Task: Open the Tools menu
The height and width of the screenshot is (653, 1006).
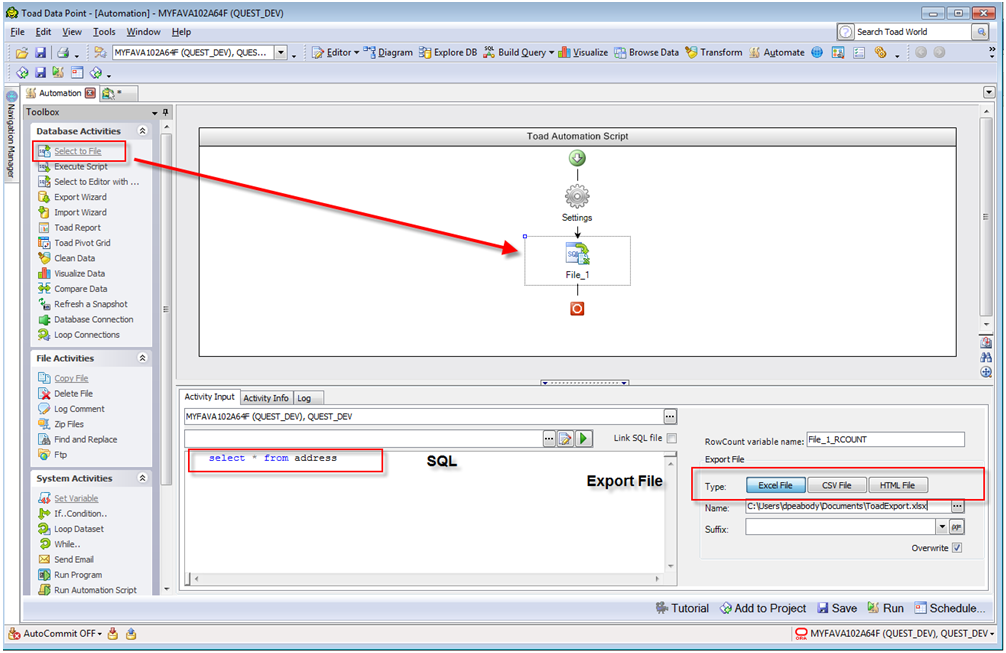Action: coord(104,32)
